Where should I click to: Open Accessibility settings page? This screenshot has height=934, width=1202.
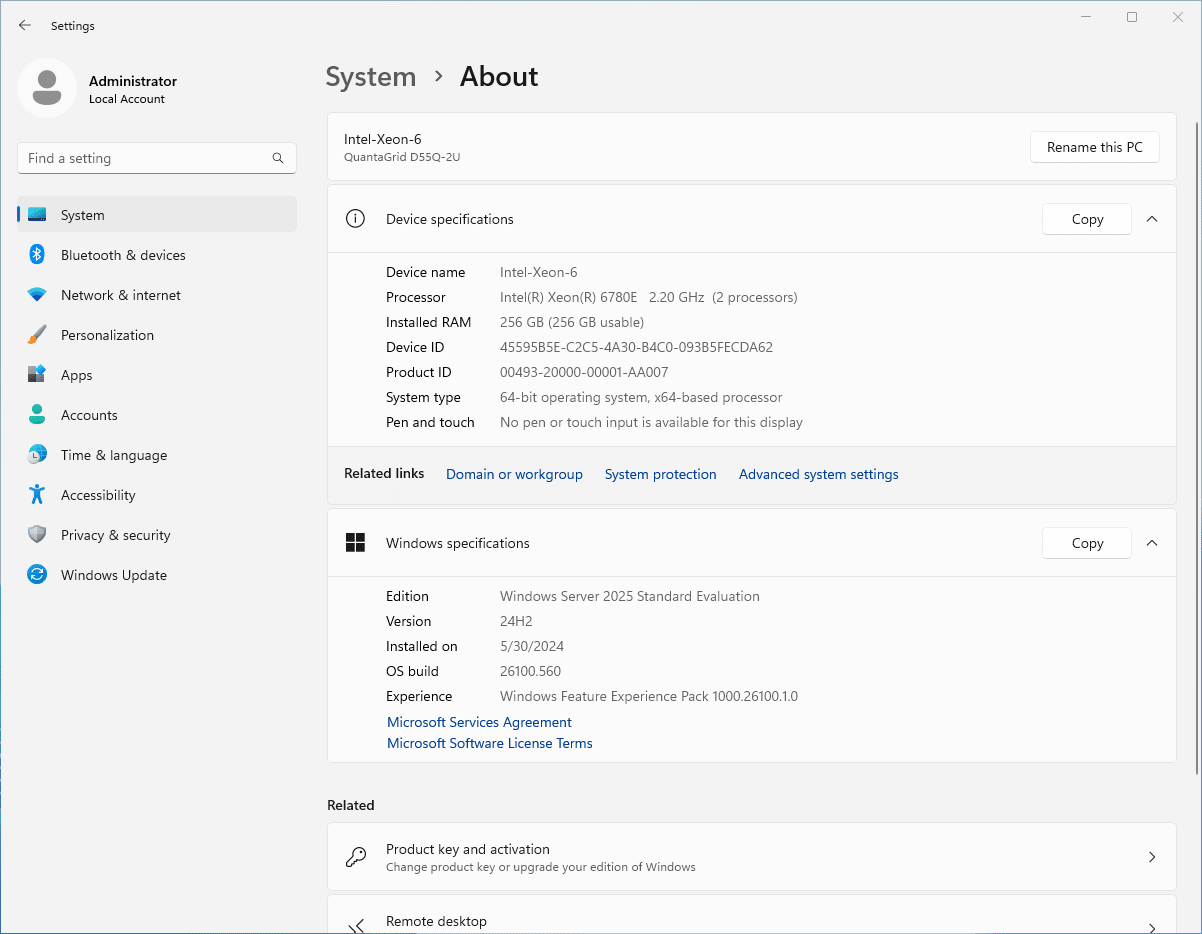tap(157, 495)
